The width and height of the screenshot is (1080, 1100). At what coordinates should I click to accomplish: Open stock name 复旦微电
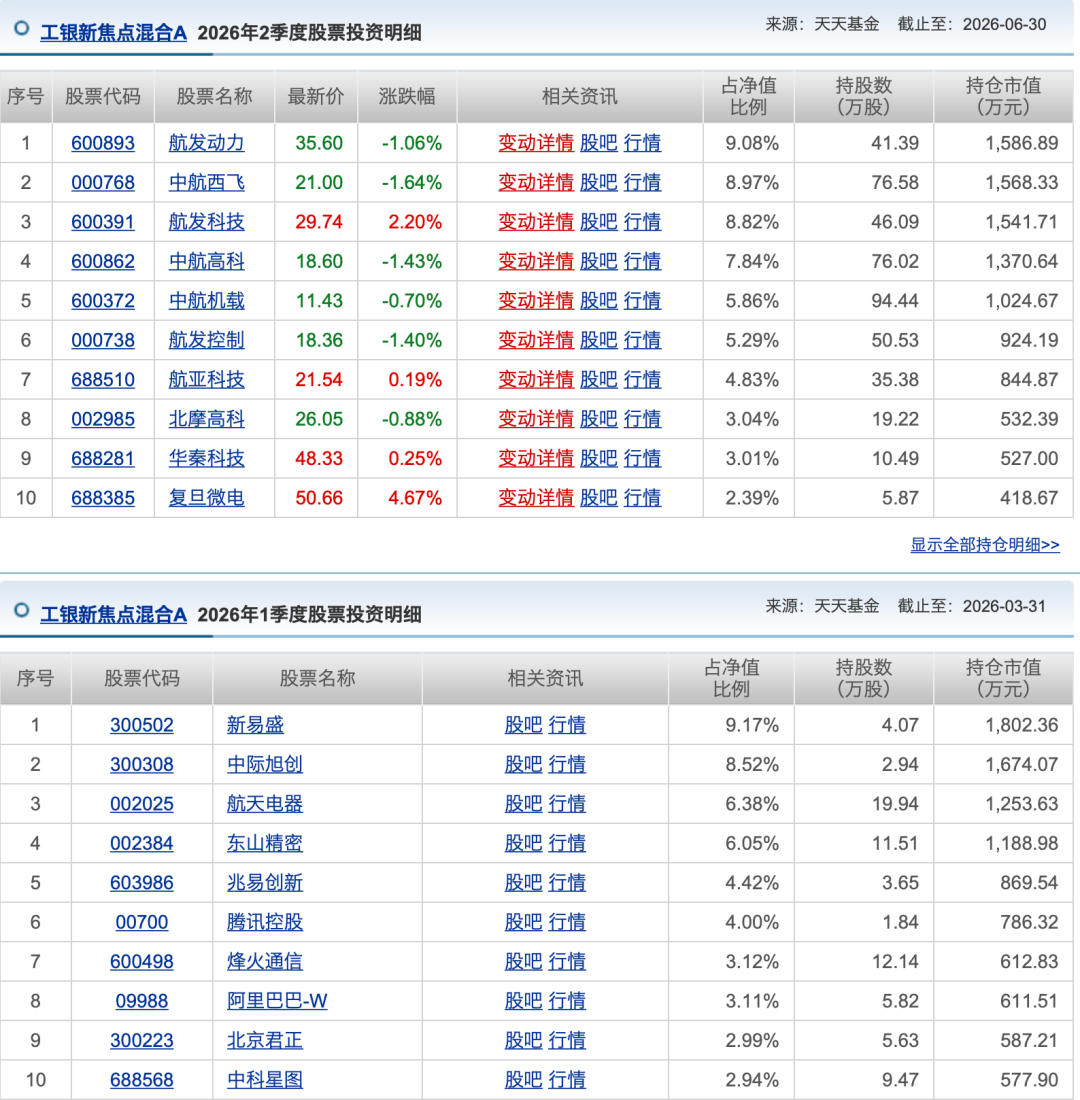206,498
